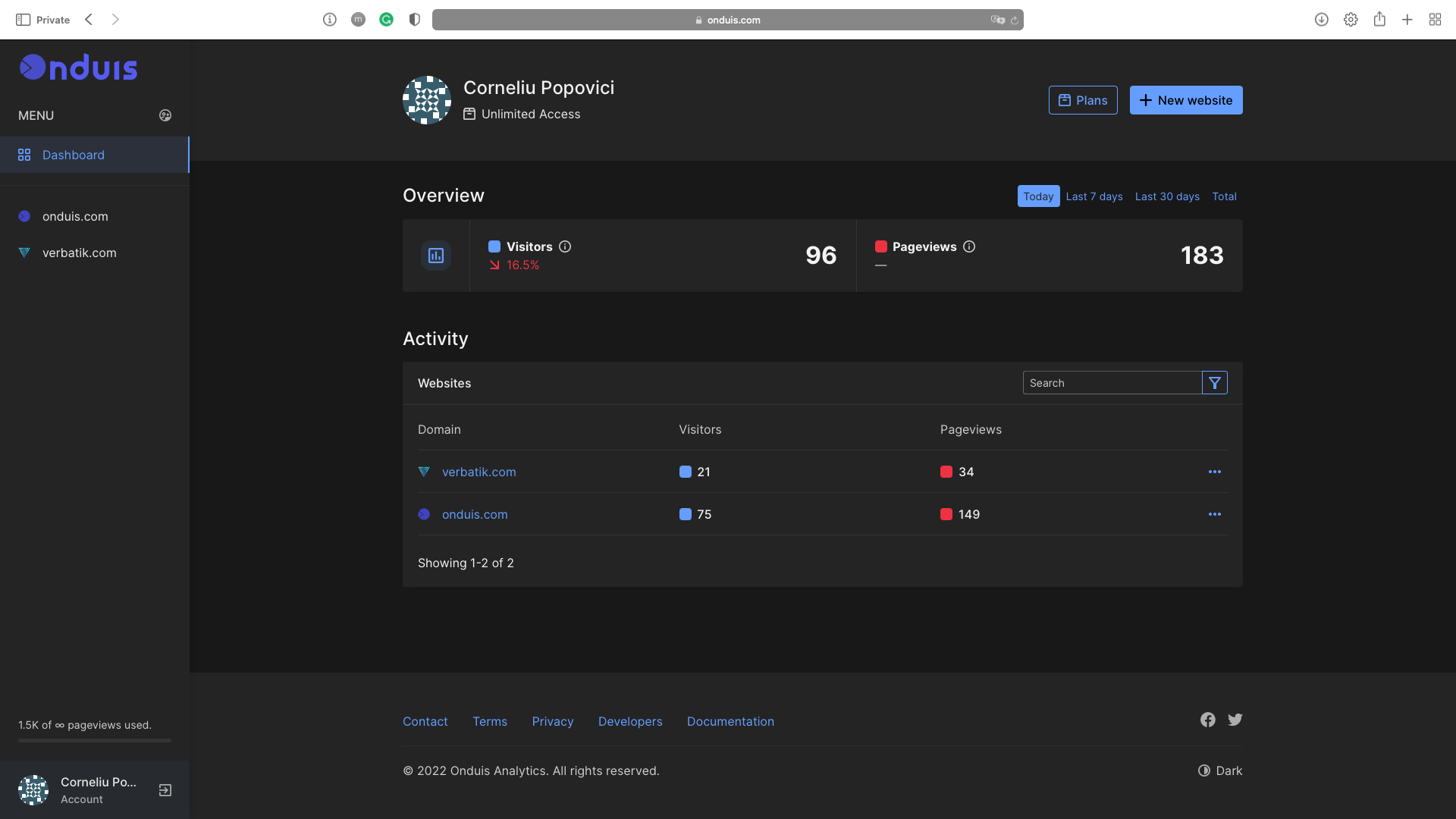Click the overview chart icon

coord(436,256)
